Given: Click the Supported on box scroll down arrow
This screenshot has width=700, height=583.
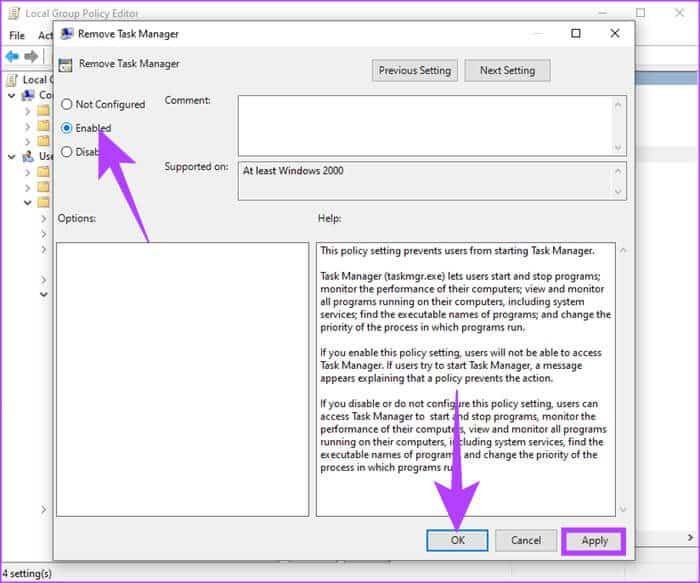Looking at the screenshot, I should tap(618, 191).
